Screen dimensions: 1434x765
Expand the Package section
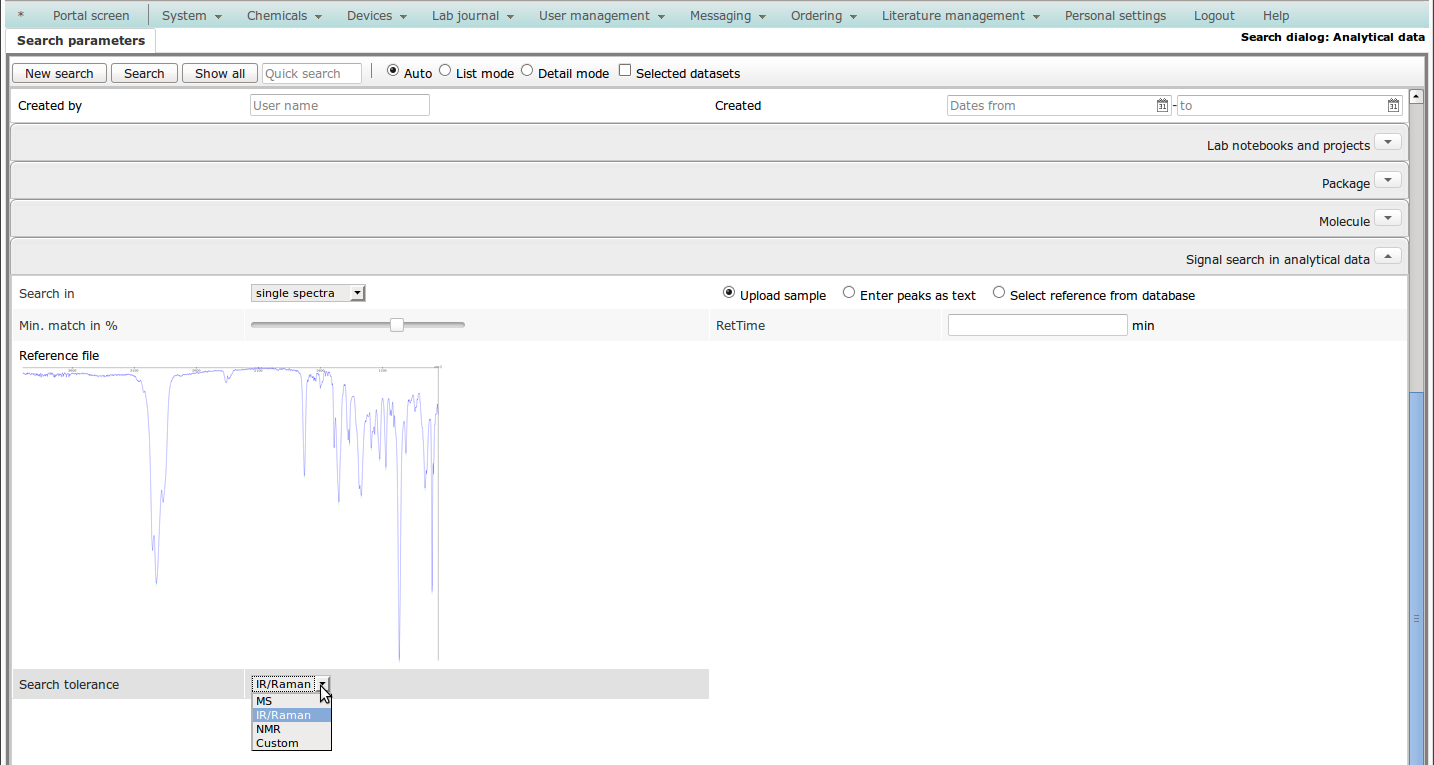click(x=1387, y=181)
